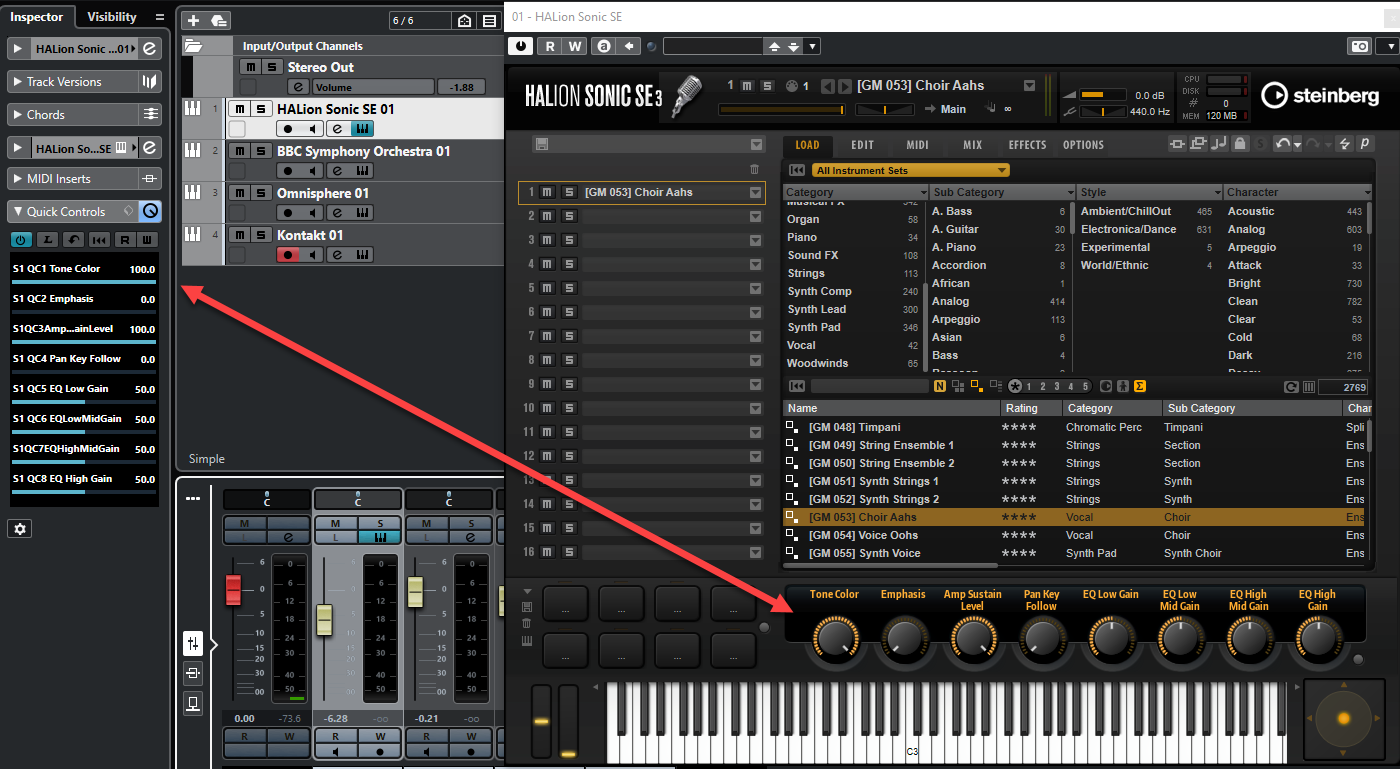Click the keyboard icon beside trigger pads

coord(527,641)
